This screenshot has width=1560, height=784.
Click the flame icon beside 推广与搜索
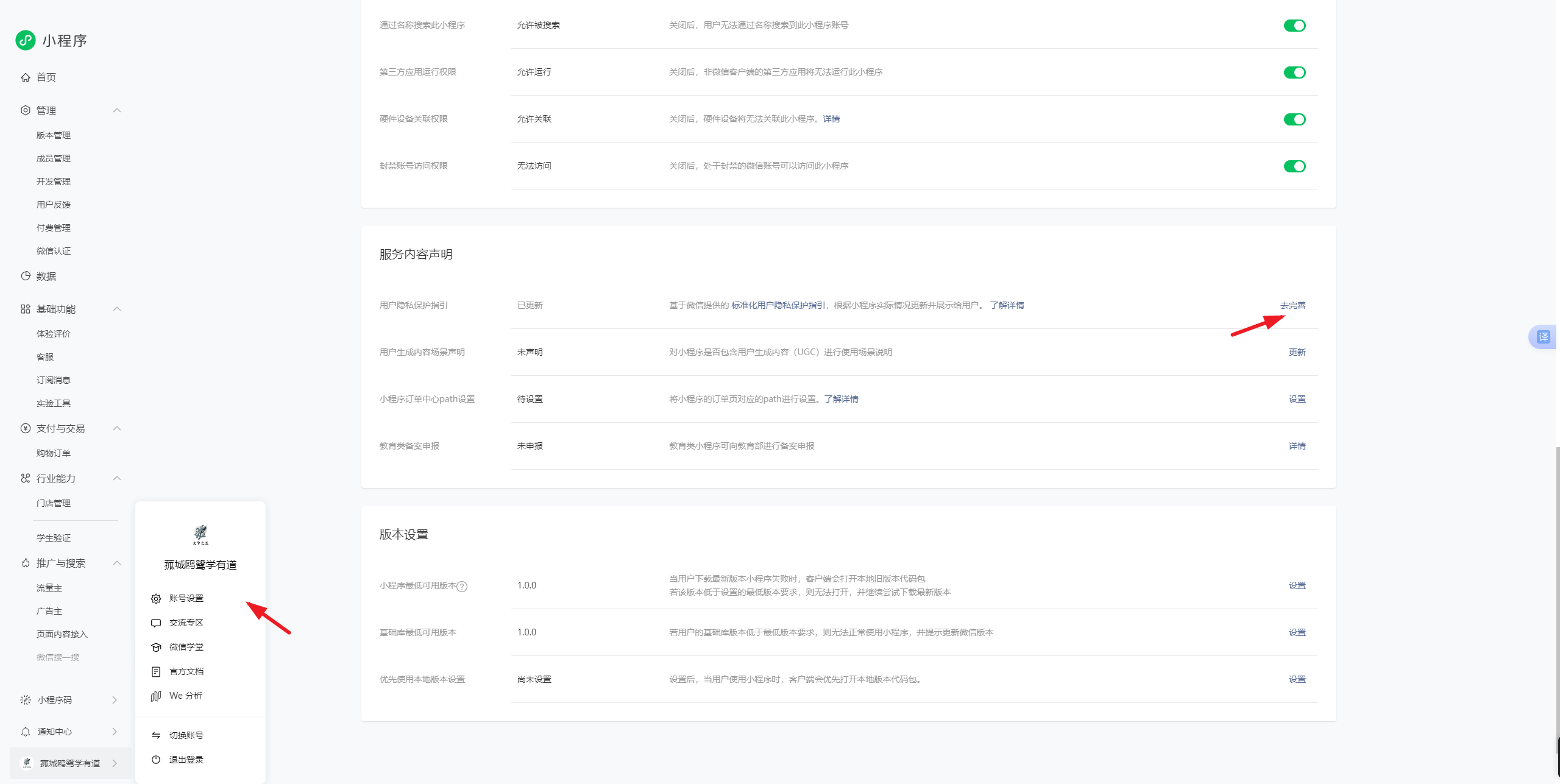click(x=26, y=563)
